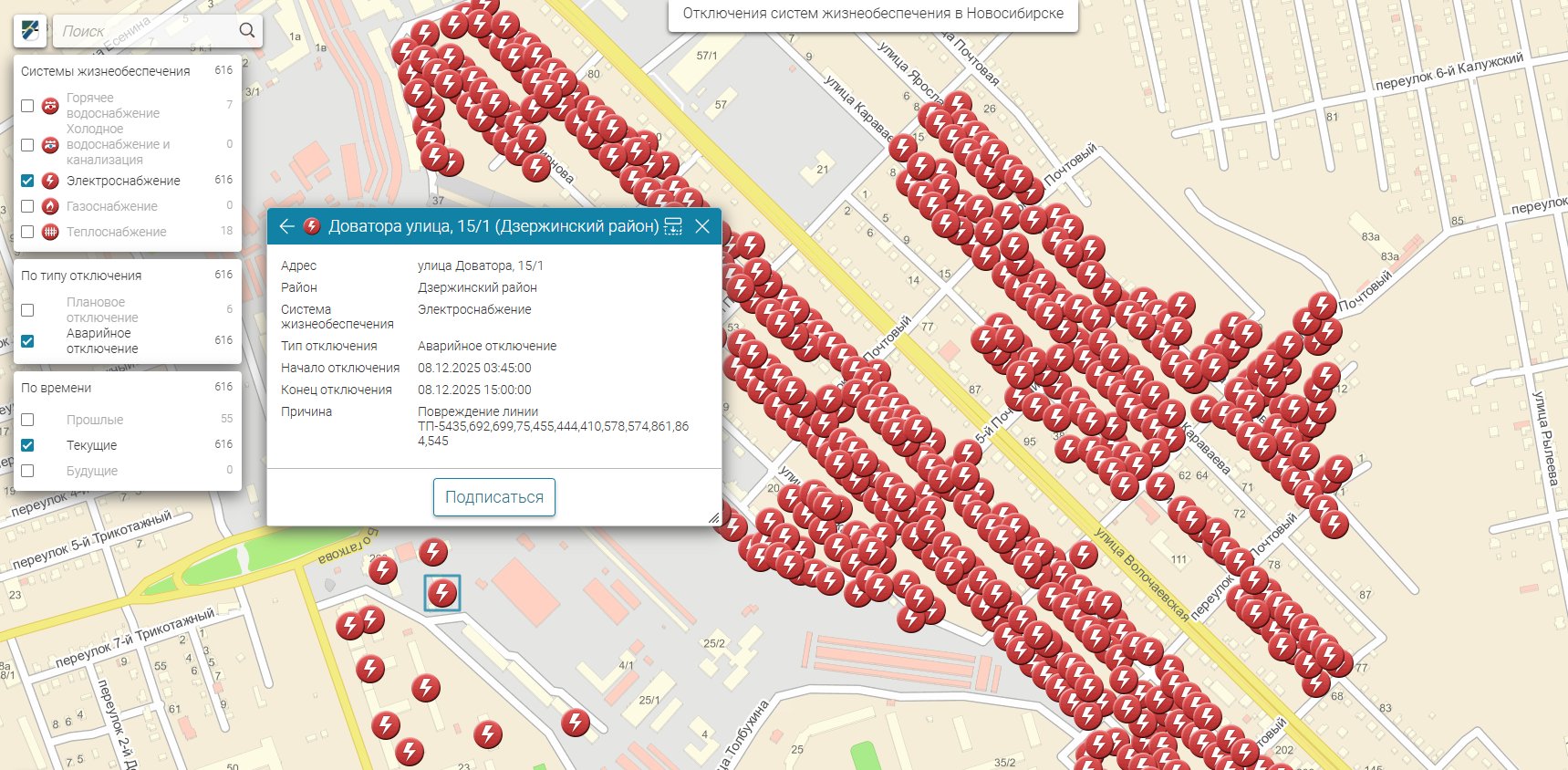Click the Поиск search input field
Image resolution: width=1568 pixels, height=770 pixels.
coord(146,31)
